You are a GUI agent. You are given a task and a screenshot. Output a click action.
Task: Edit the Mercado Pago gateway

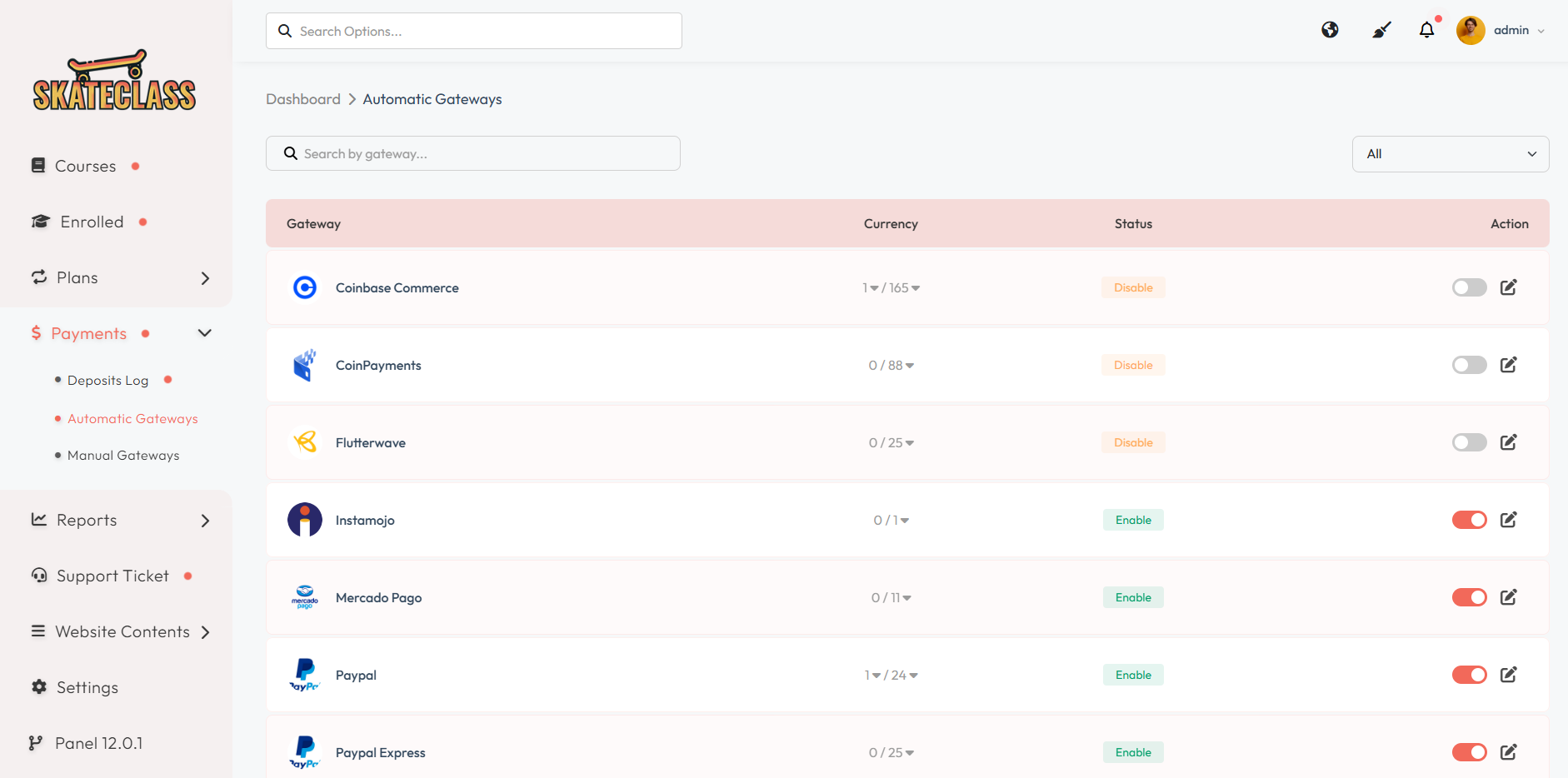coord(1508,597)
